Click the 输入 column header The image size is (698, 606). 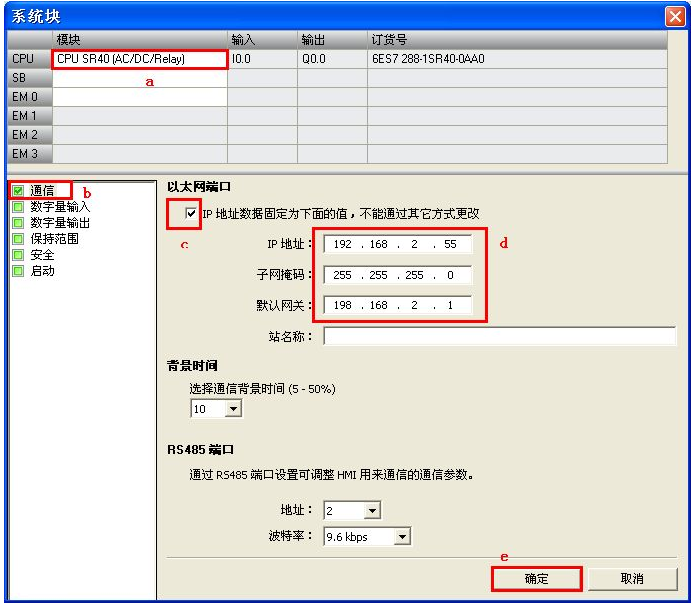[x=262, y=40]
